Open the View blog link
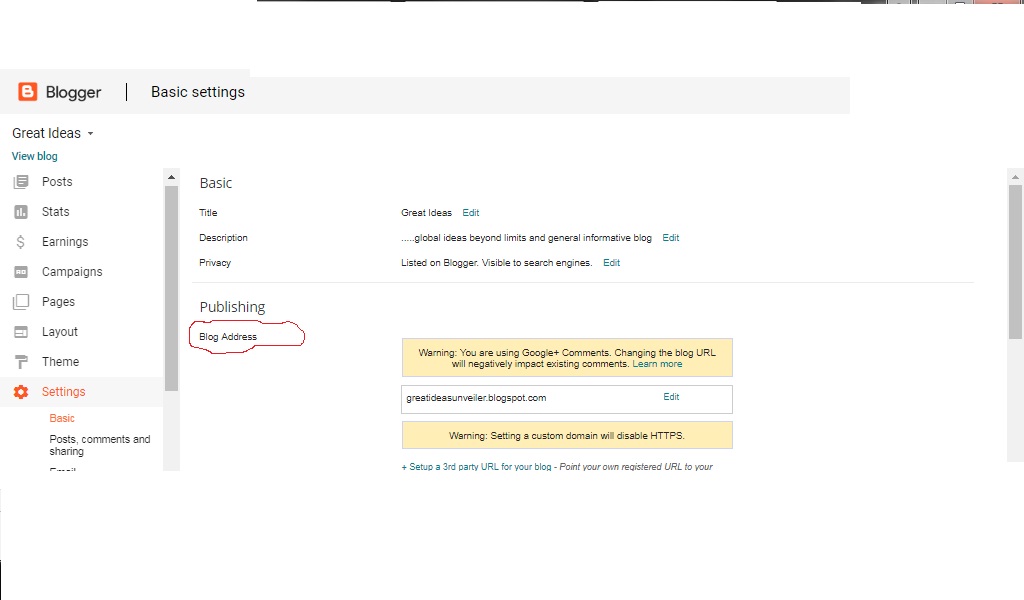Image resolution: width=1024 pixels, height=600 pixels. click(x=35, y=156)
